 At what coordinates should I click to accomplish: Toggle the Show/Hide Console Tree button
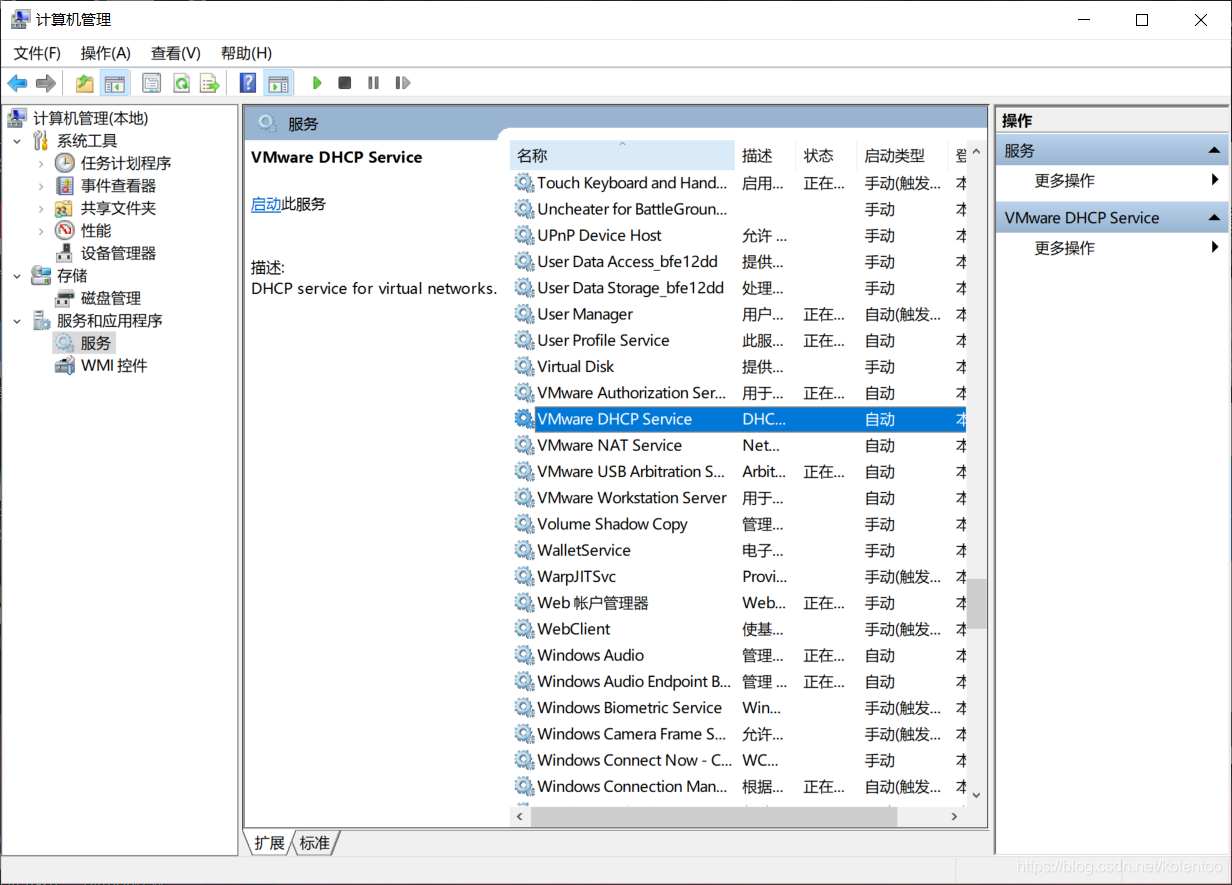[115, 83]
